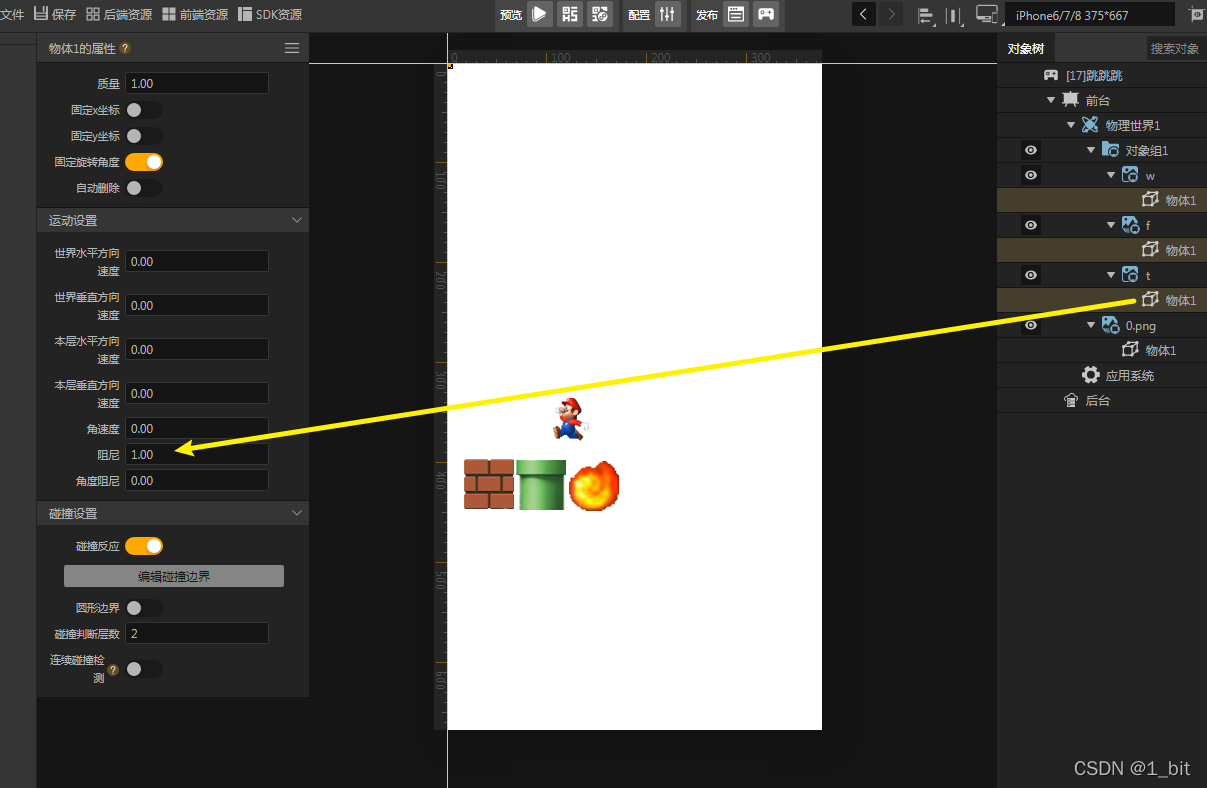Start the preview play button
The height and width of the screenshot is (788, 1207).
click(x=540, y=14)
